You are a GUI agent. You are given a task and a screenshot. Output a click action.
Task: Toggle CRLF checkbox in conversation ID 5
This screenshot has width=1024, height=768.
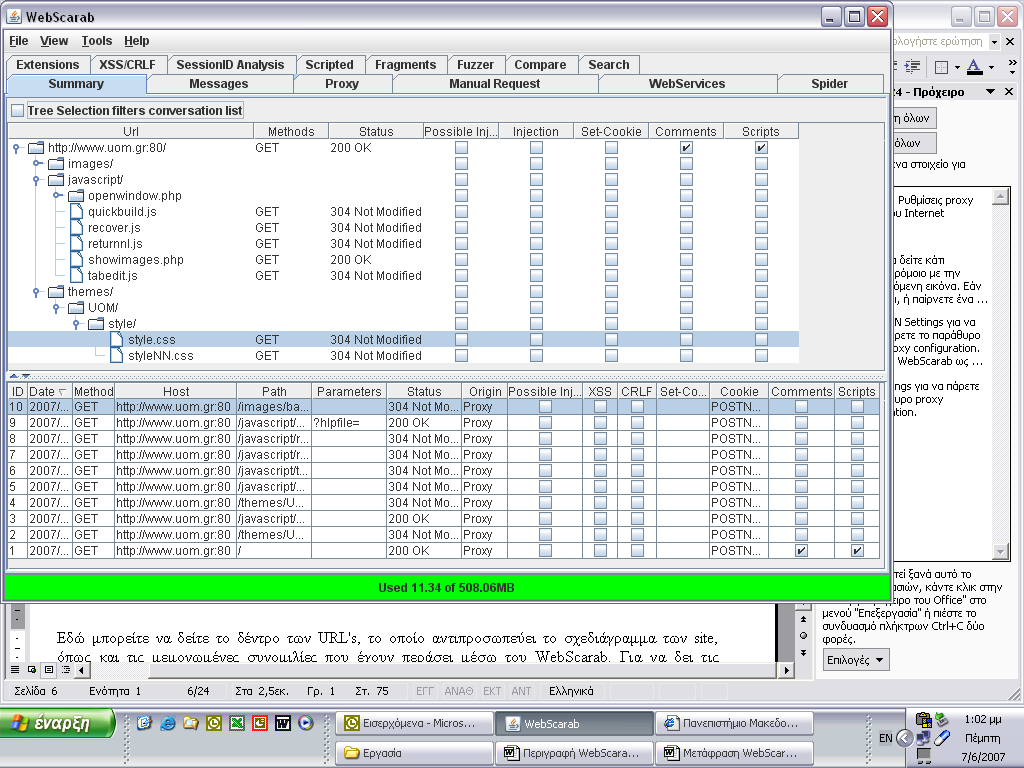pyautogui.click(x=637, y=487)
